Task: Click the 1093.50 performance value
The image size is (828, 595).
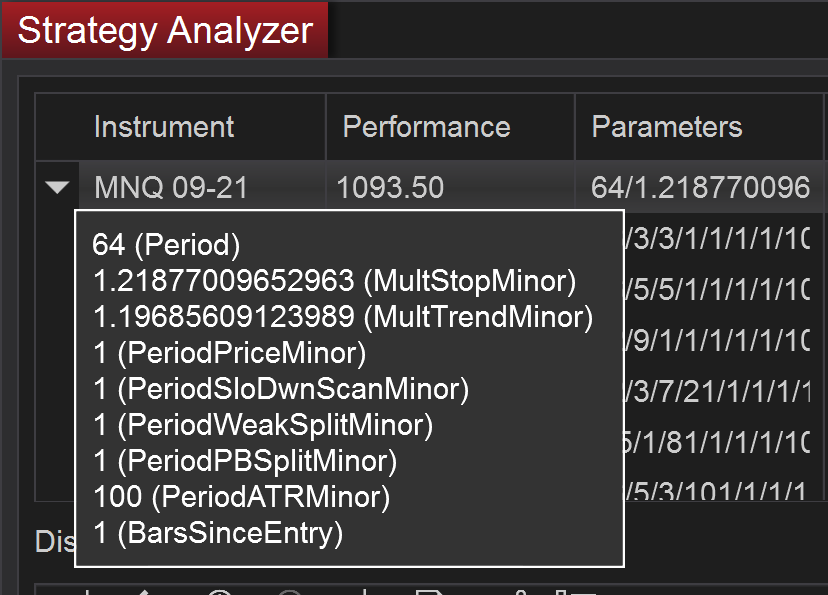Action: pos(390,187)
